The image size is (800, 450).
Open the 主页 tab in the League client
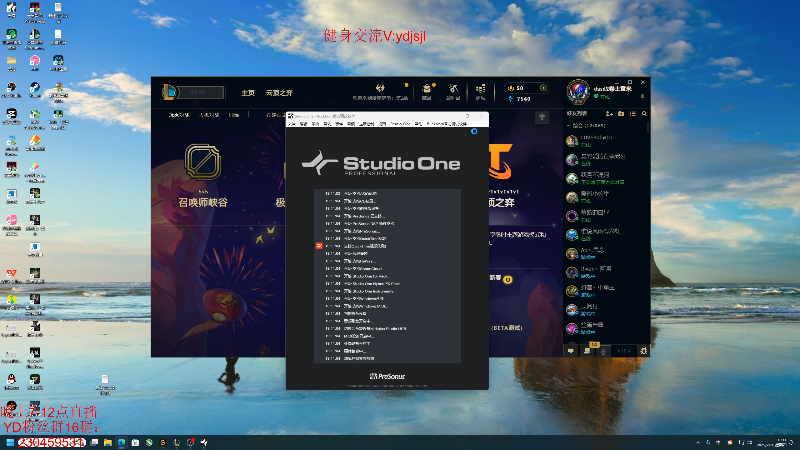tap(248, 93)
